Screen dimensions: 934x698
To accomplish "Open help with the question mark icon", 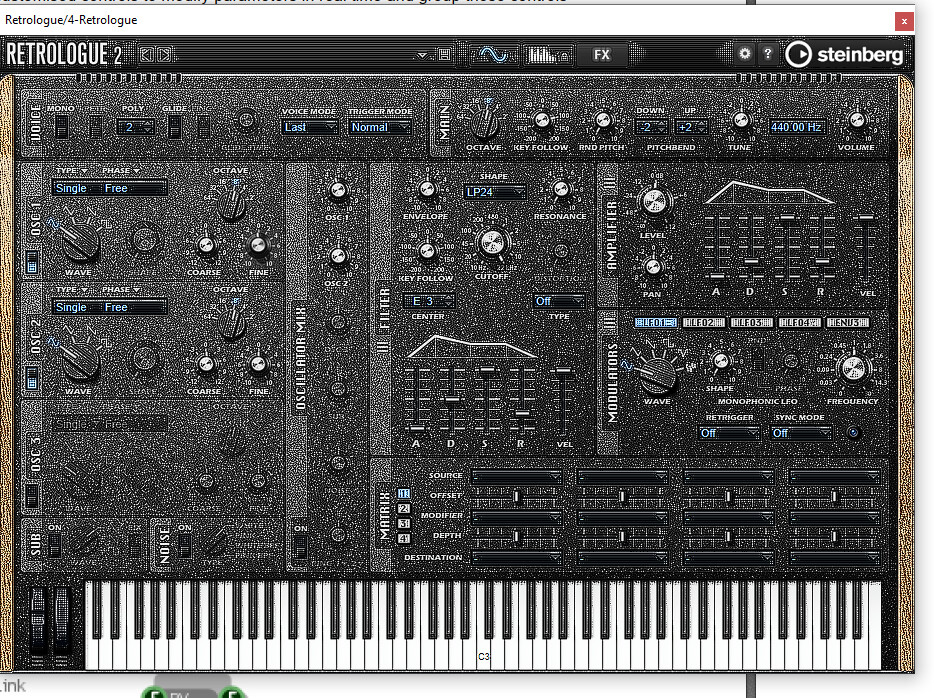I will point(768,54).
